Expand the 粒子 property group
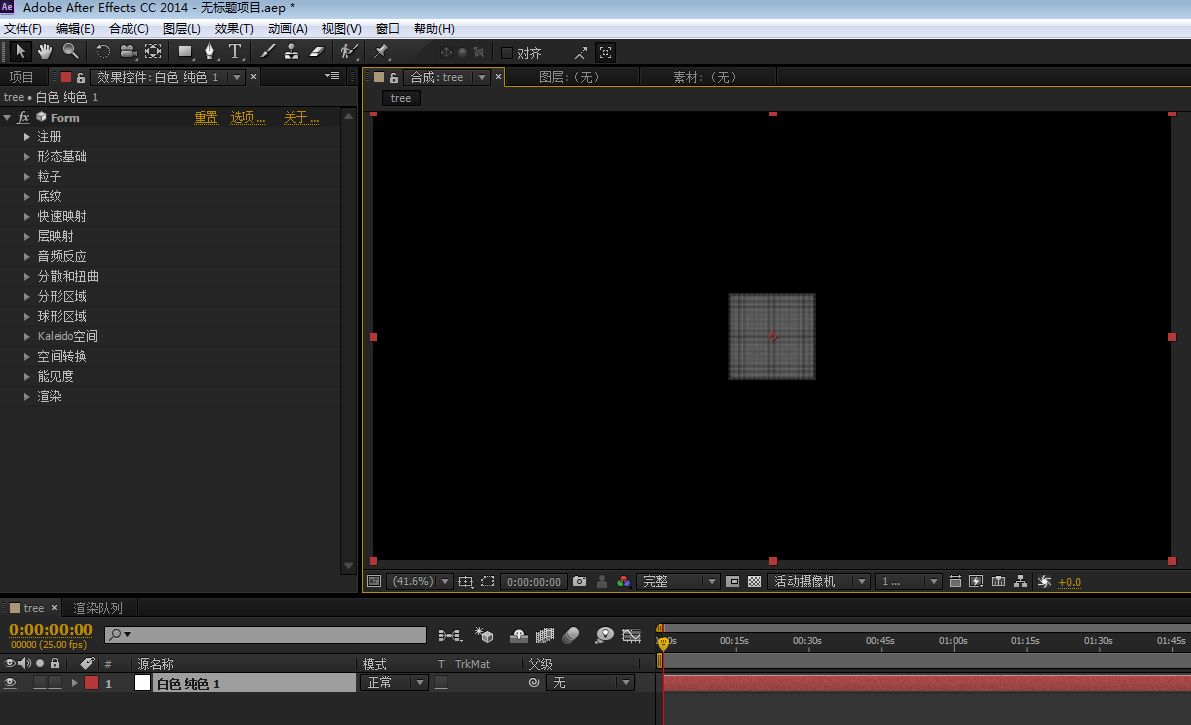The height and width of the screenshot is (725, 1191). pos(27,176)
